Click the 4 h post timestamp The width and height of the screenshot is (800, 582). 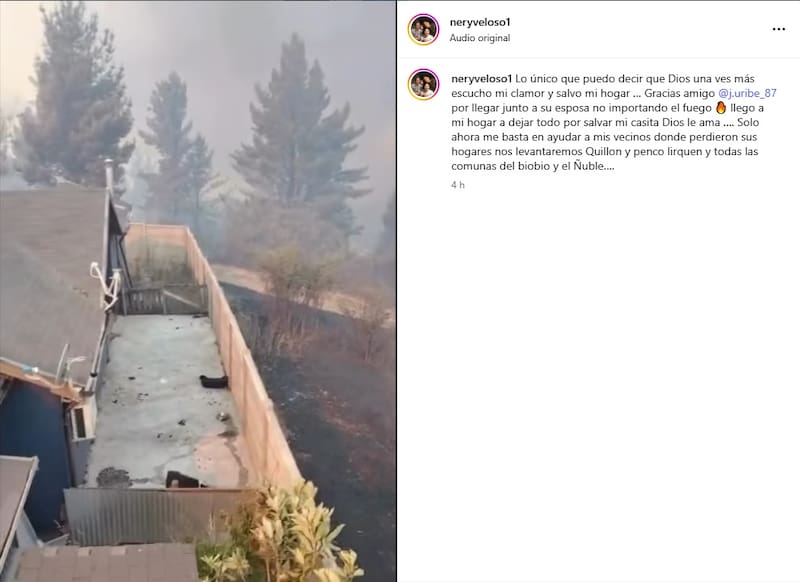(x=458, y=185)
